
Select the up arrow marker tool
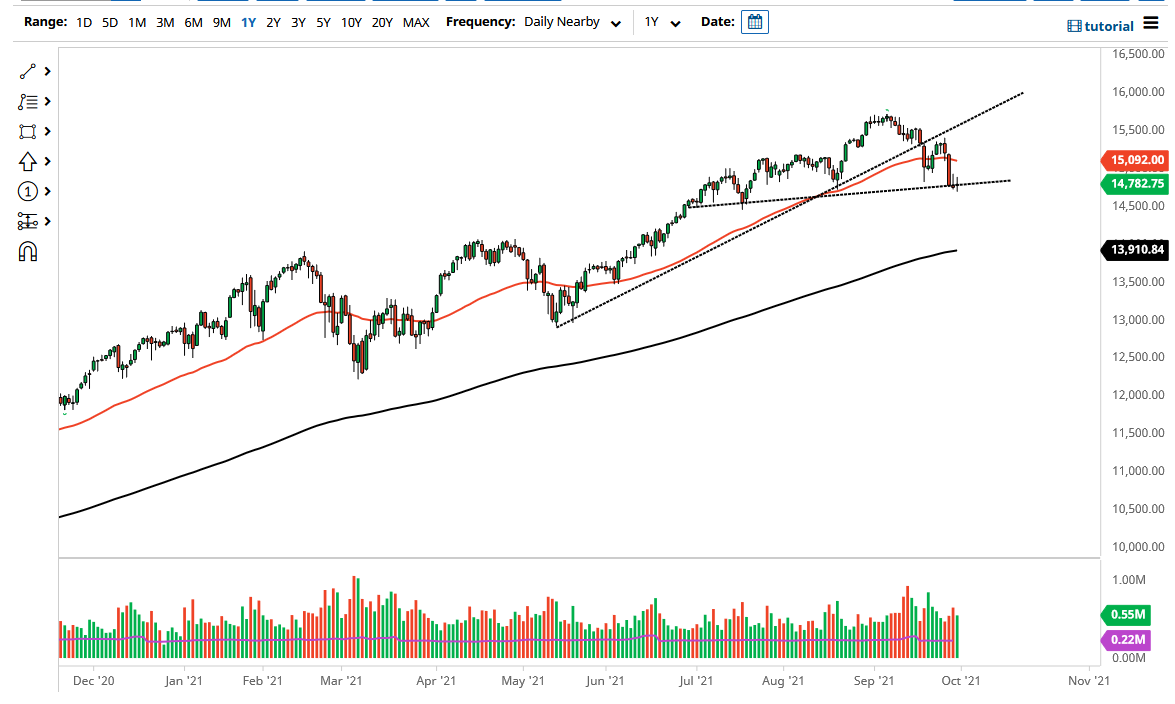pyautogui.click(x=27, y=162)
